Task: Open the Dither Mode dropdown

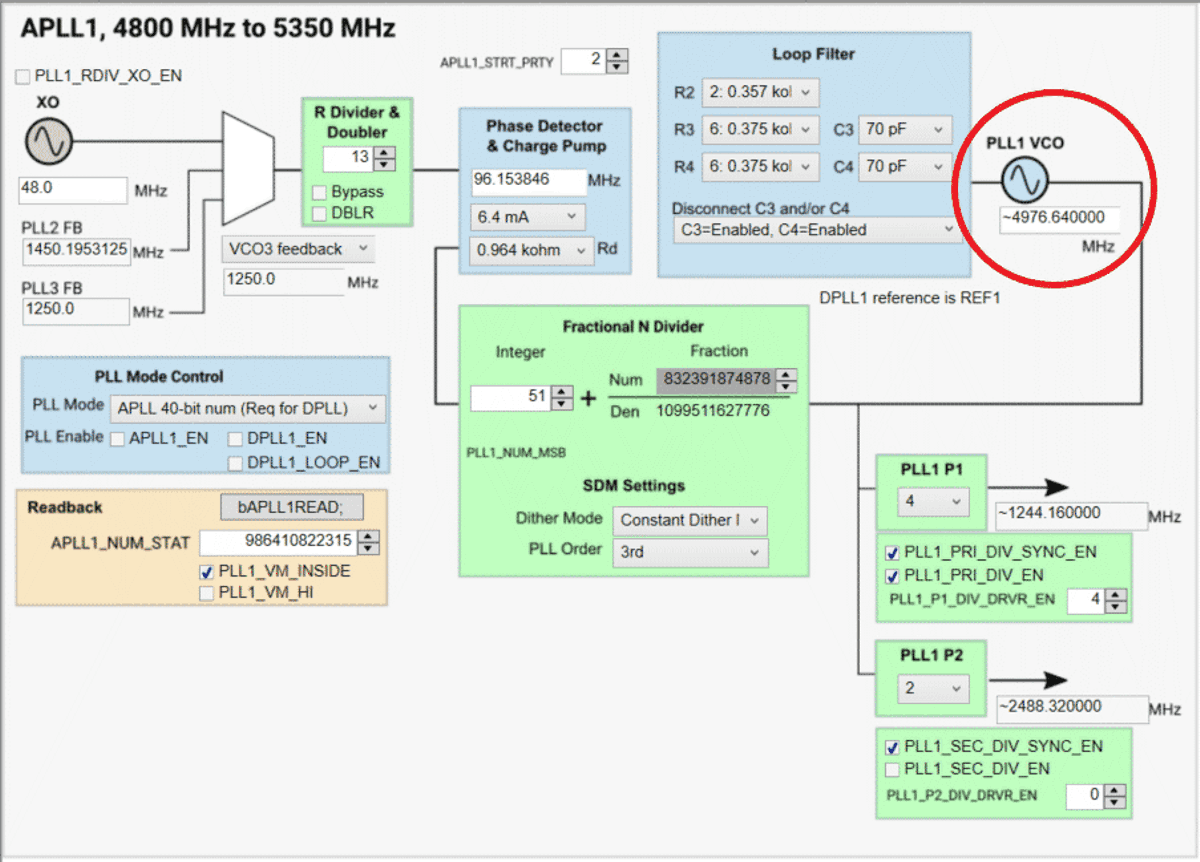Action: coord(689,520)
